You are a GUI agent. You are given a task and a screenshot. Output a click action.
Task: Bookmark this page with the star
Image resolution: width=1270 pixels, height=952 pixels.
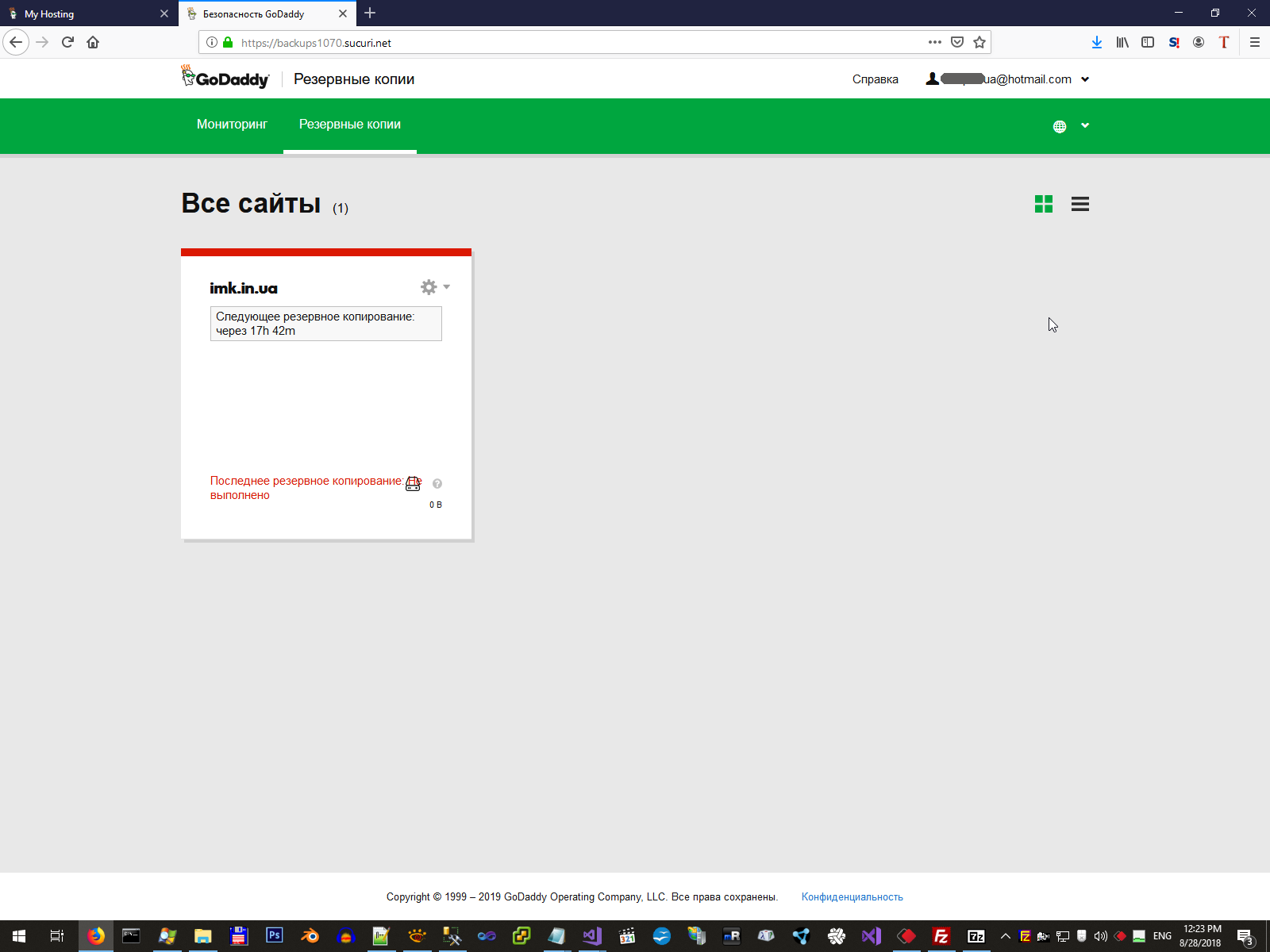click(979, 42)
